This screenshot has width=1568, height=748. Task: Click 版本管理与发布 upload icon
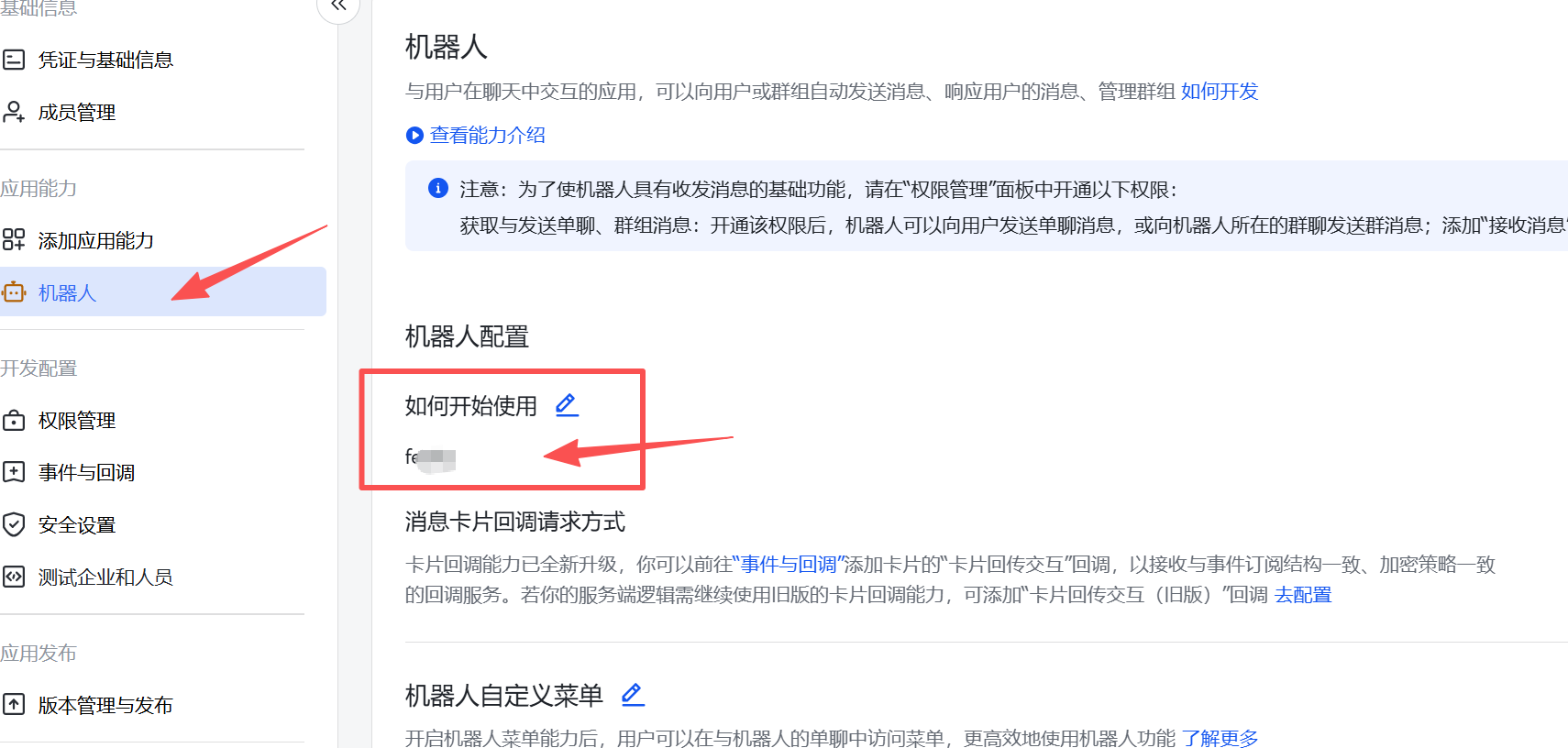(14, 705)
